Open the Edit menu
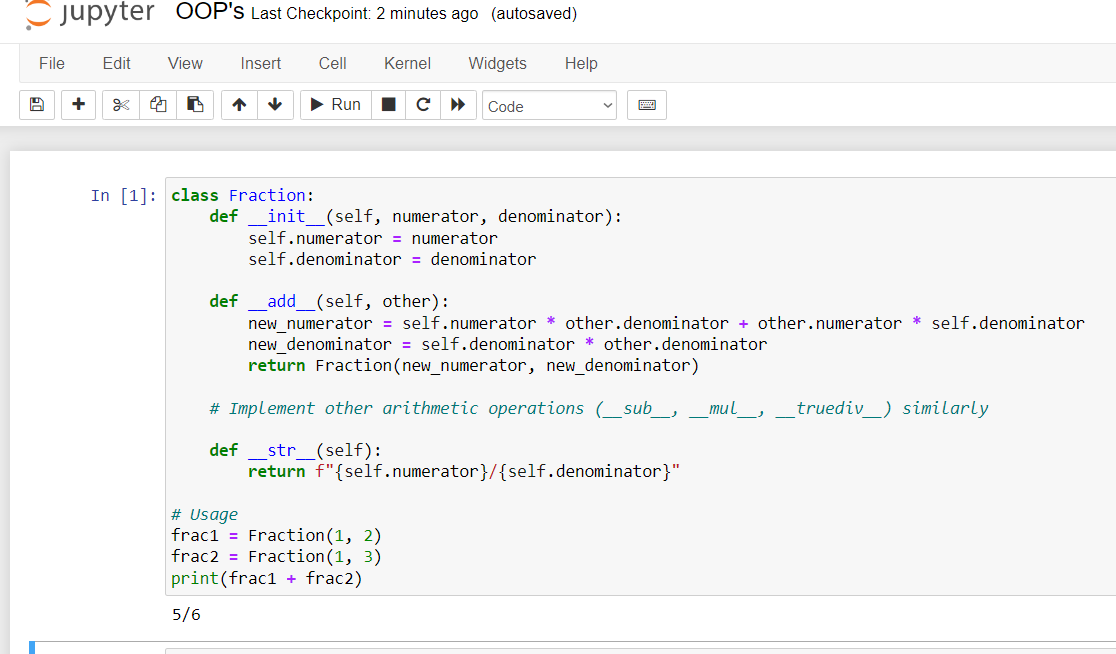 (x=117, y=63)
